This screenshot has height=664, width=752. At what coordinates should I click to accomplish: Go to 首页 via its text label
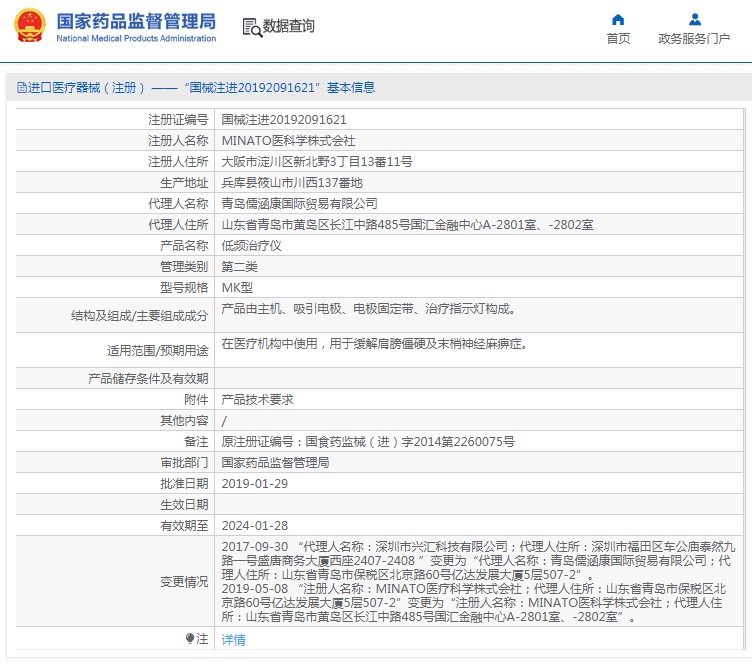(x=618, y=39)
